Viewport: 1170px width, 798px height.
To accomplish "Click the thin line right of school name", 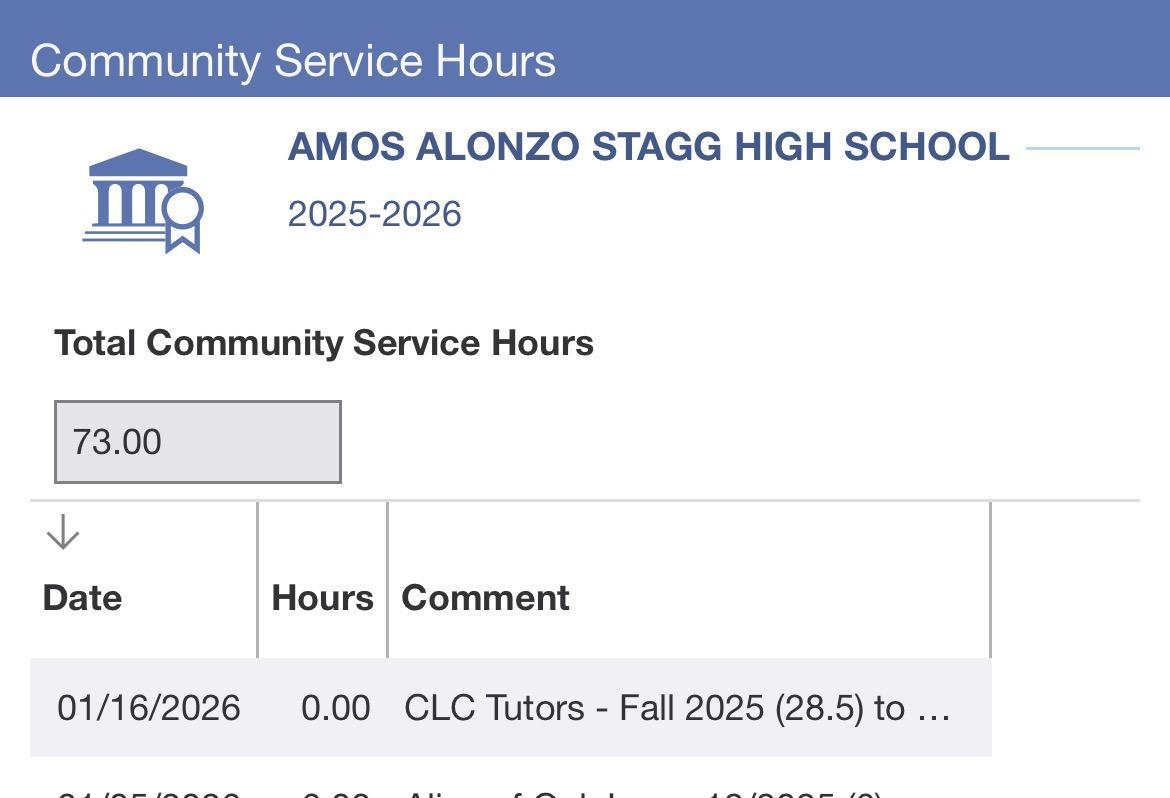I will pos(1082,148).
